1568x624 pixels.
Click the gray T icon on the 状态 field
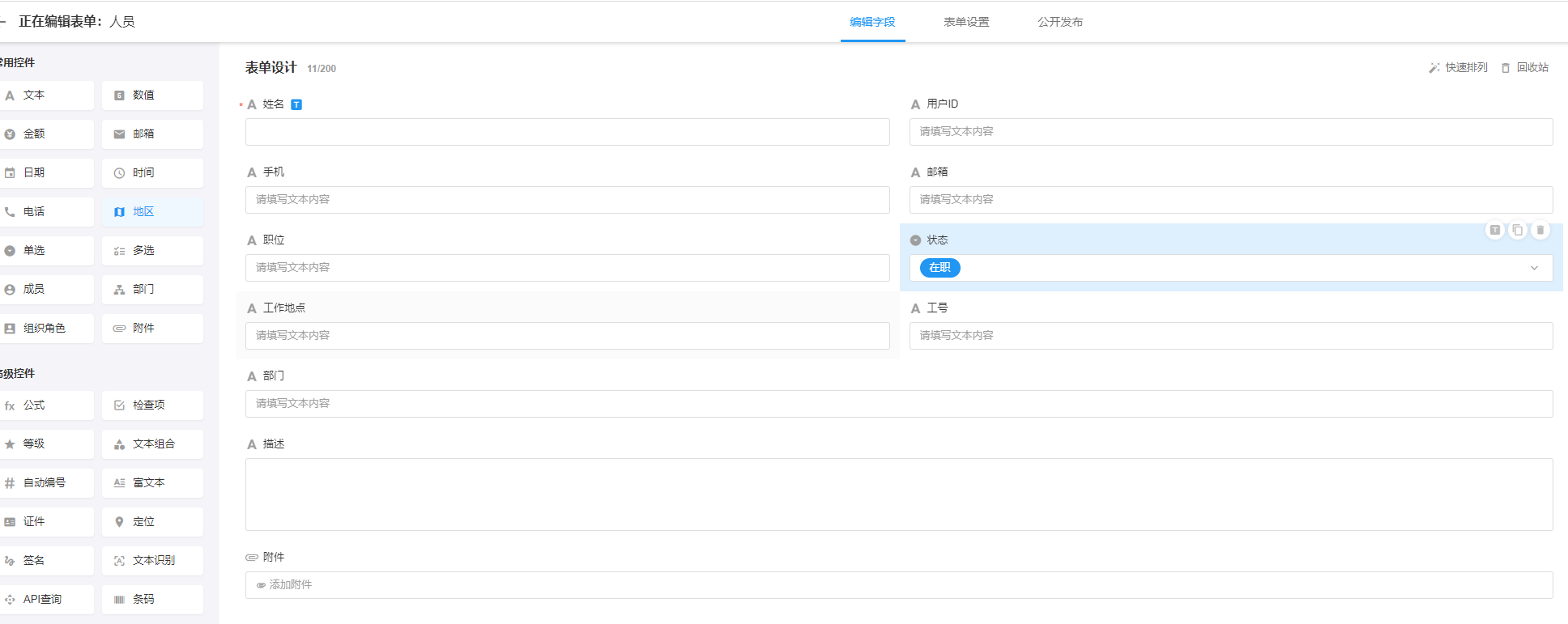click(x=1494, y=230)
